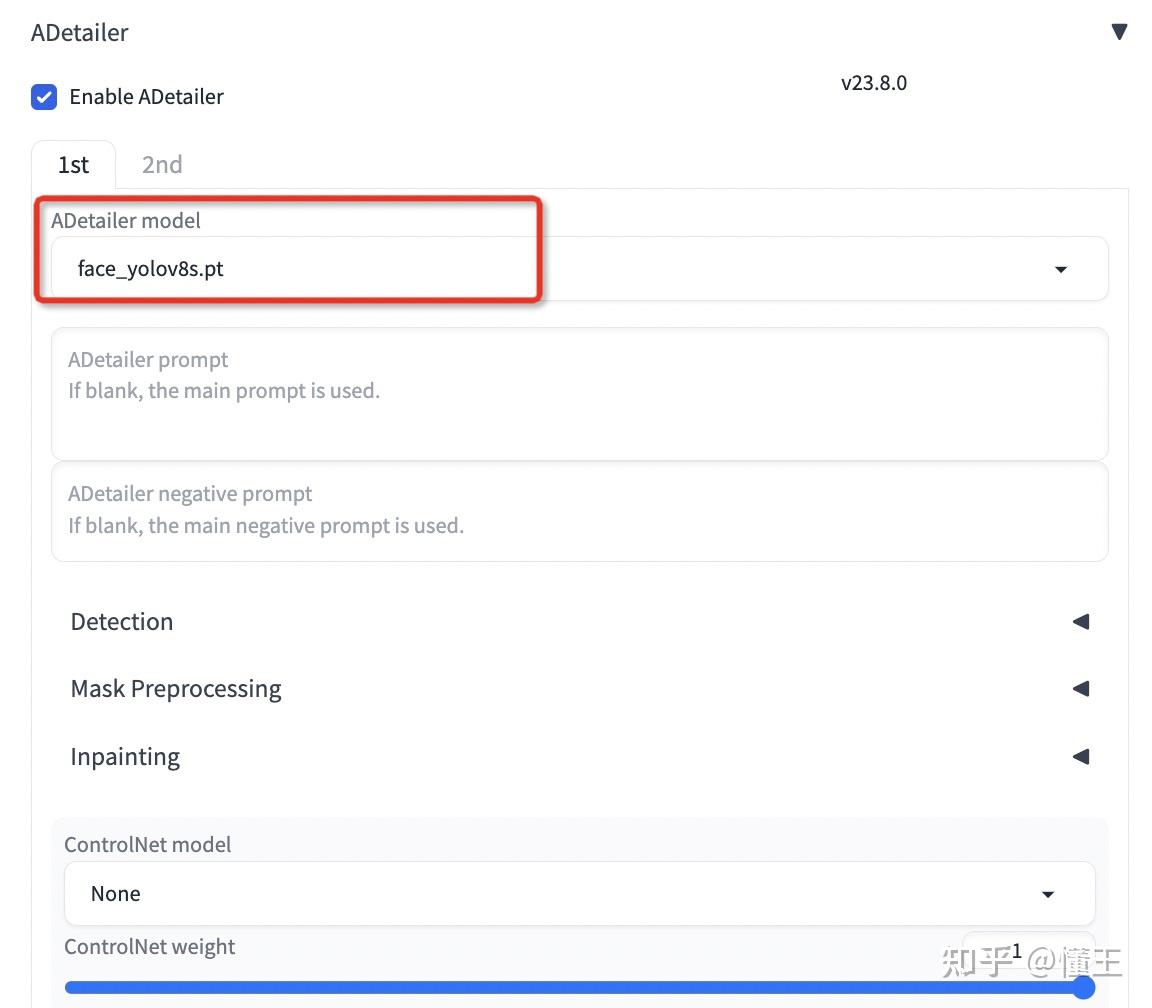Uncheck the Enable ADetailer checkbox
The width and height of the screenshot is (1152, 1008).
click(44, 97)
